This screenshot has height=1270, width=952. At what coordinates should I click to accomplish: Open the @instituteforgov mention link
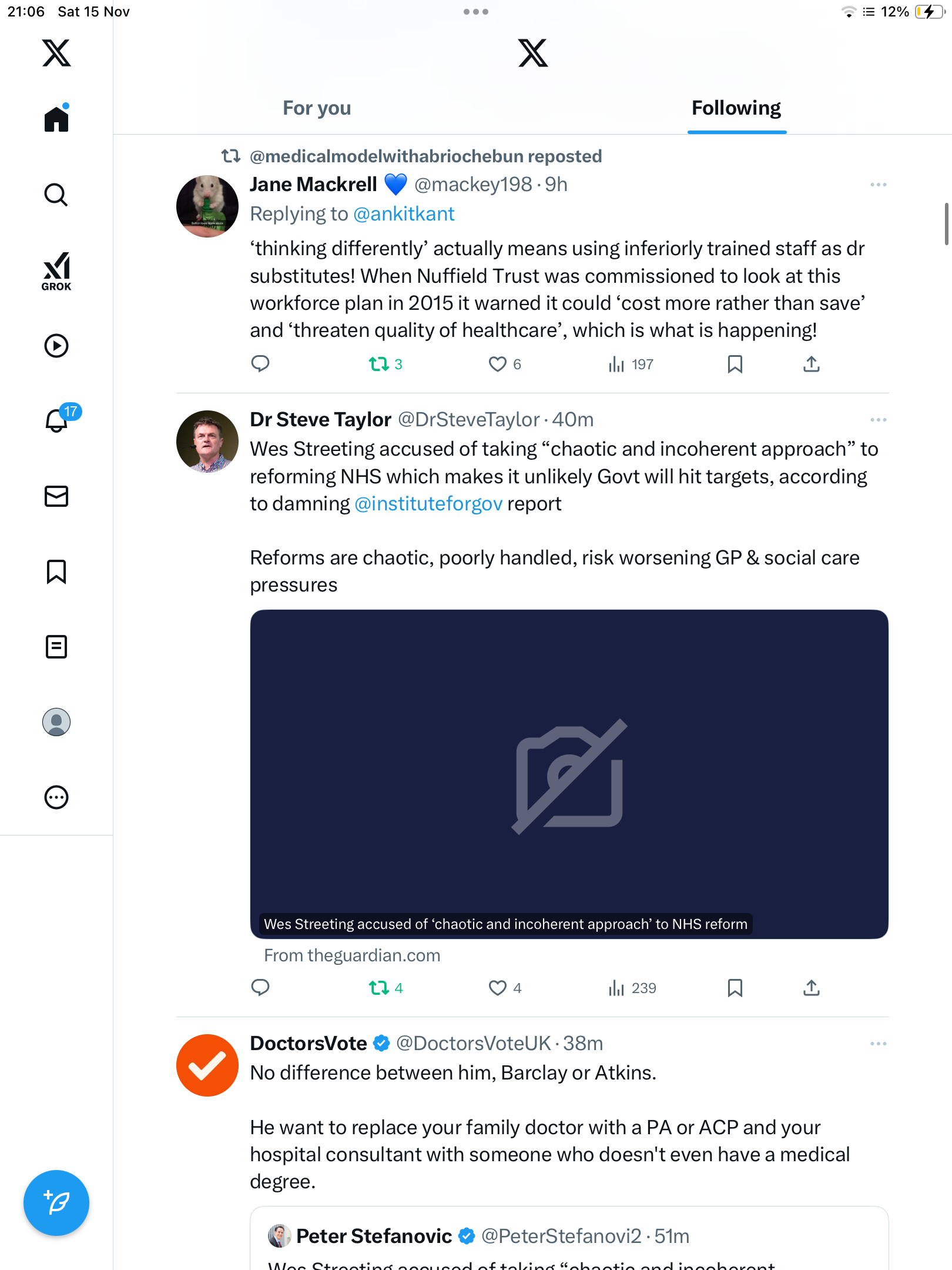click(428, 504)
